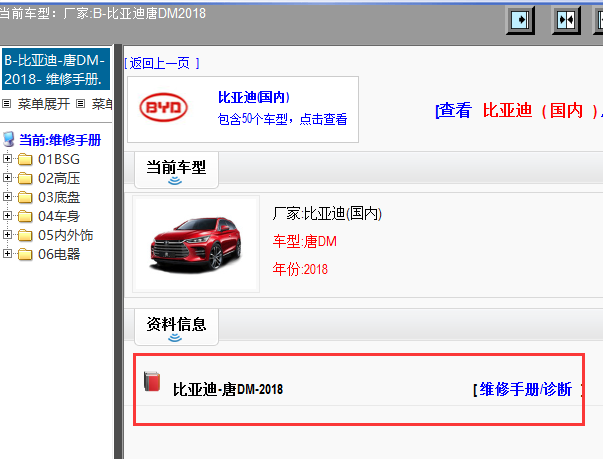
Task: Click the 06电器 folder icon
Action: click(x=25, y=254)
